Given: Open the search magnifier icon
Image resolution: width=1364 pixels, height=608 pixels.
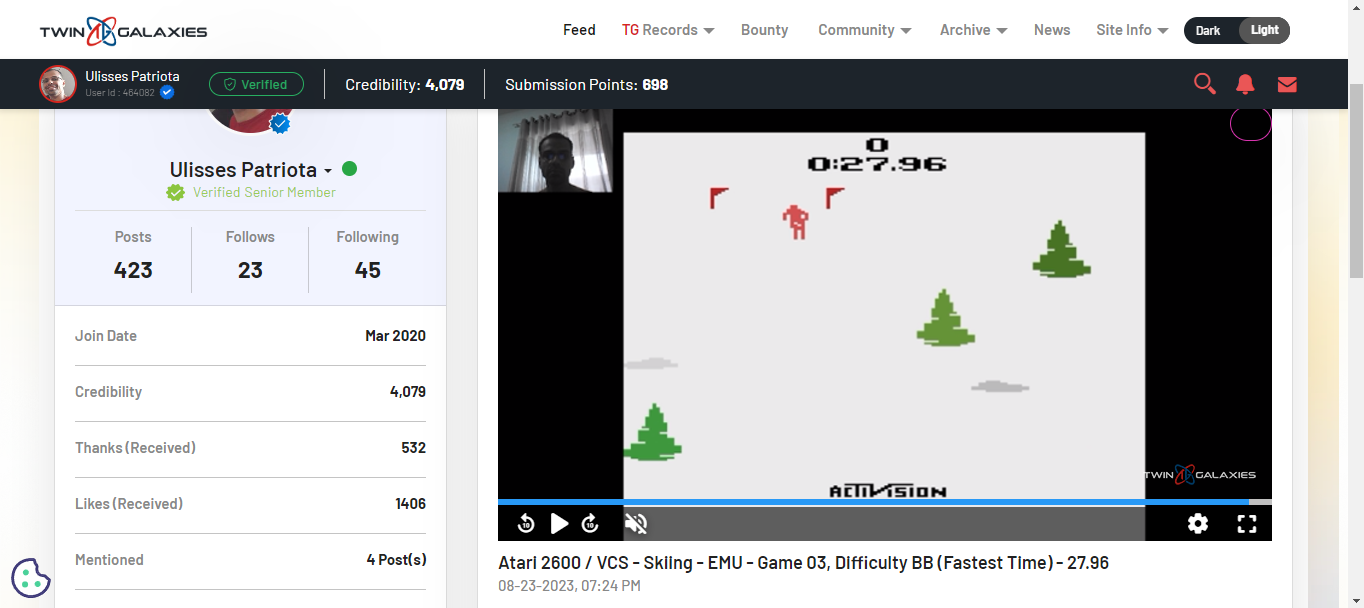Looking at the screenshot, I should tap(1205, 84).
